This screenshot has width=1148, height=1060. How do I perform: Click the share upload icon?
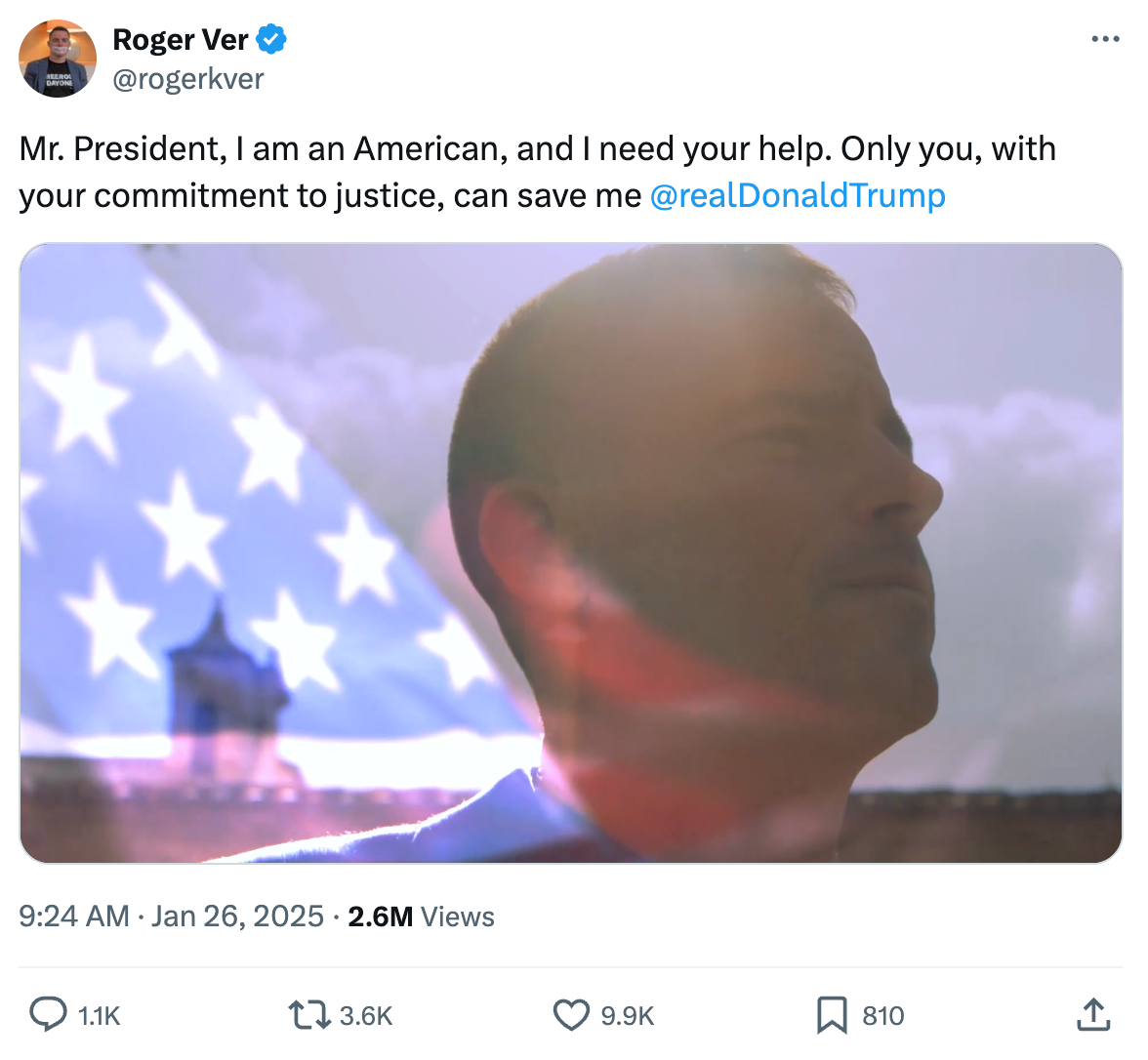pyautogui.click(x=1093, y=1015)
